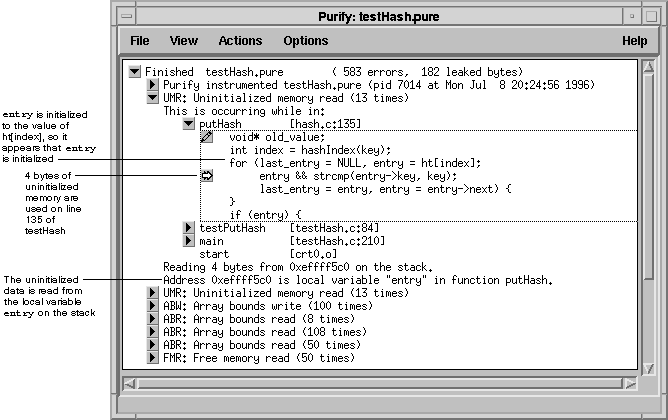Open the Options menu
Image resolution: width=668 pixels, height=420 pixels.
pyautogui.click(x=305, y=41)
